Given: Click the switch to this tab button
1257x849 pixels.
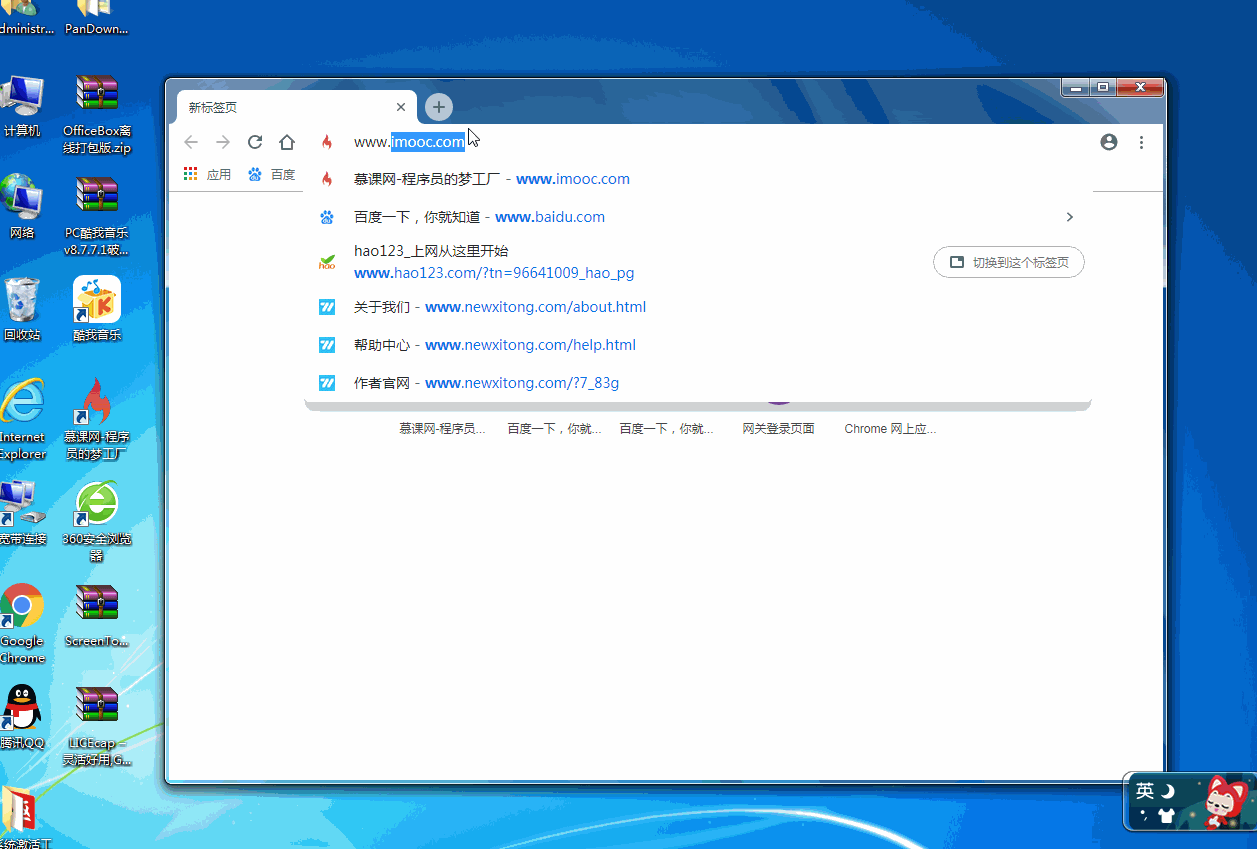Looking at the screenshot, I should point(1009,262).
